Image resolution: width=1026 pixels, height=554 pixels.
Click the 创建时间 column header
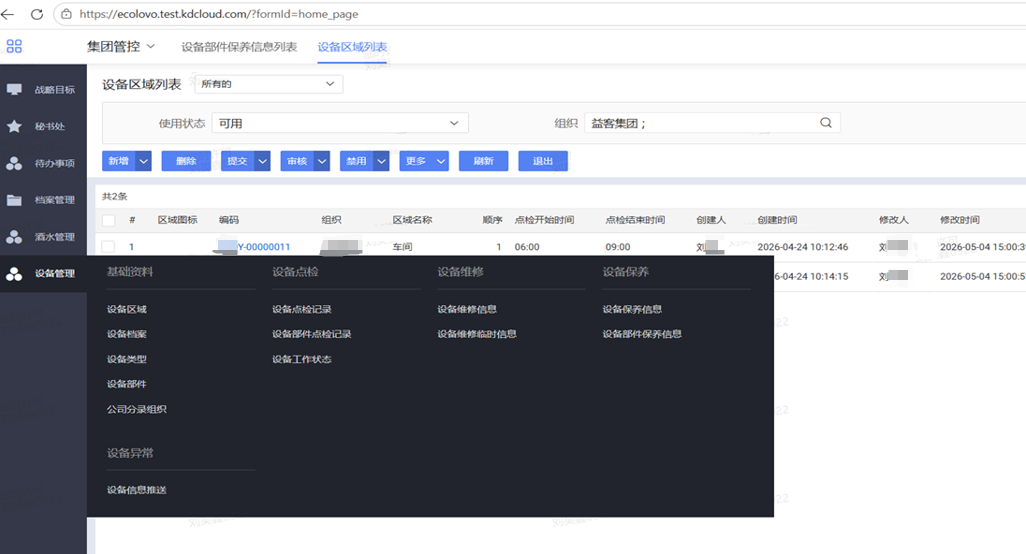(777, 220)
